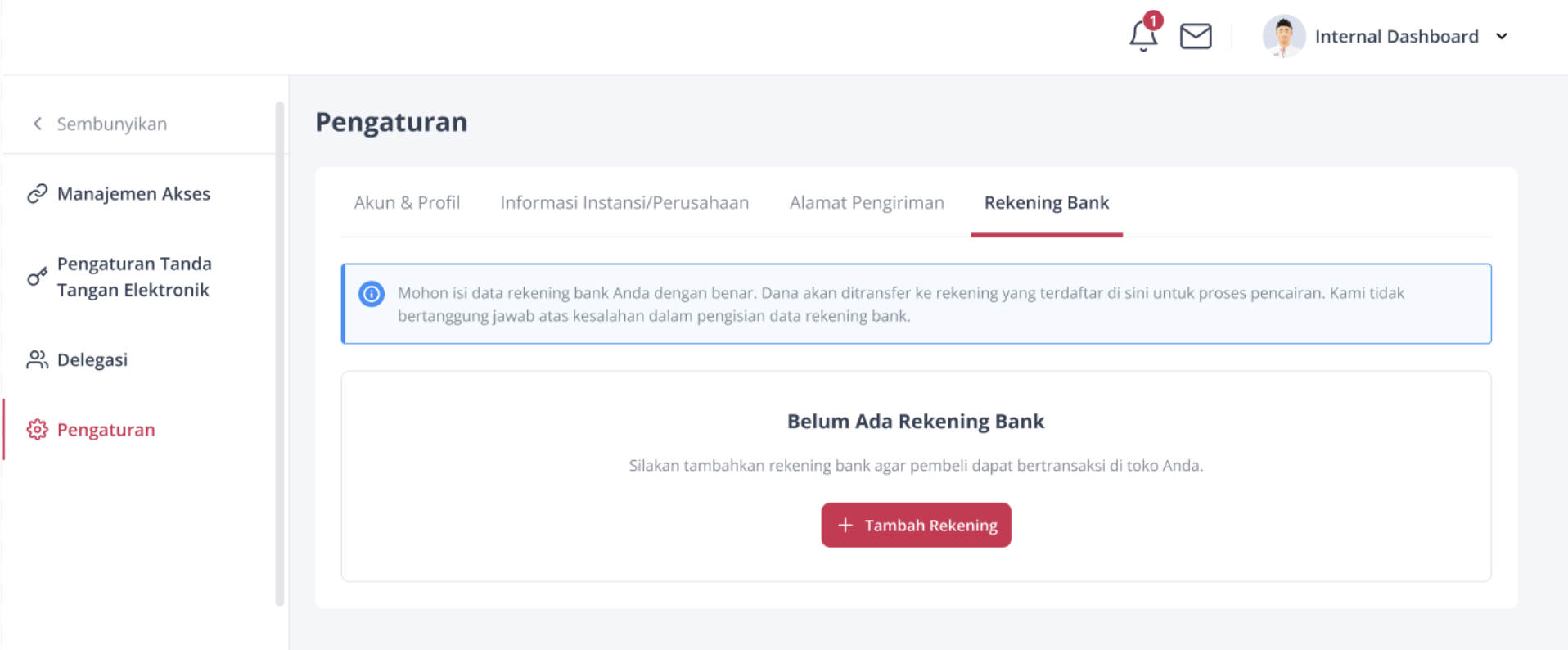This screenshot has height=650, width=1568.
Task: Click the Delegasi people icon
Action: (x=37, y=359)
